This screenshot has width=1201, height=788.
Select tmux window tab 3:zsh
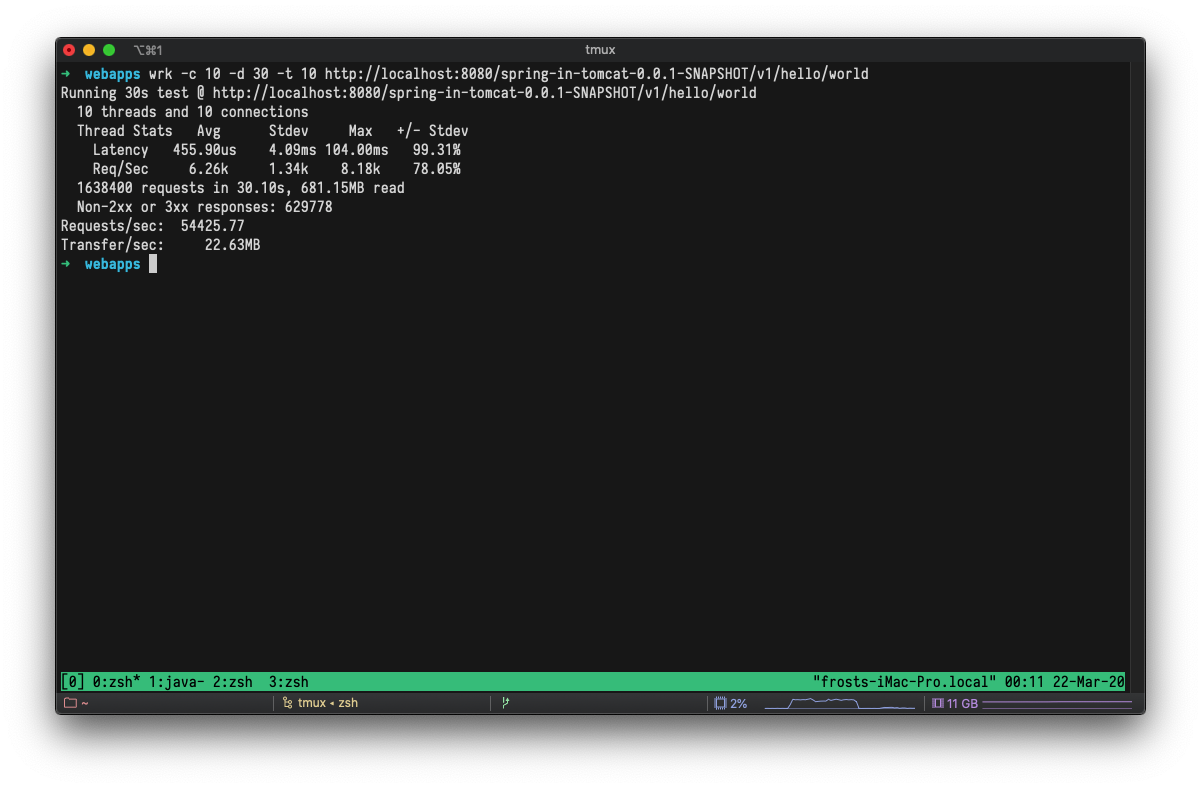coord(289,682)
